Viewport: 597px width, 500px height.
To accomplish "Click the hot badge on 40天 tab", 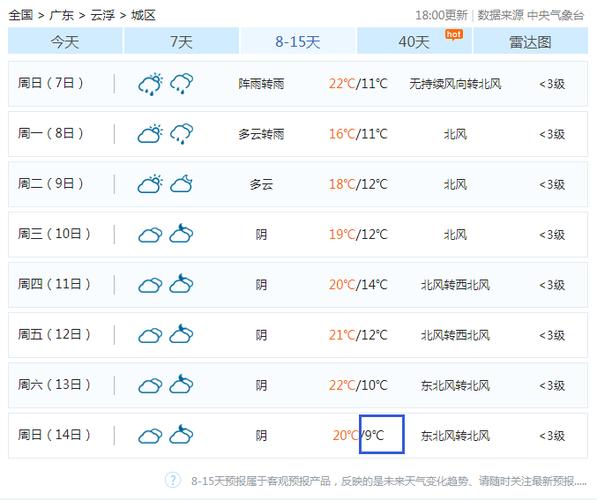I will (x=454, y=35).
